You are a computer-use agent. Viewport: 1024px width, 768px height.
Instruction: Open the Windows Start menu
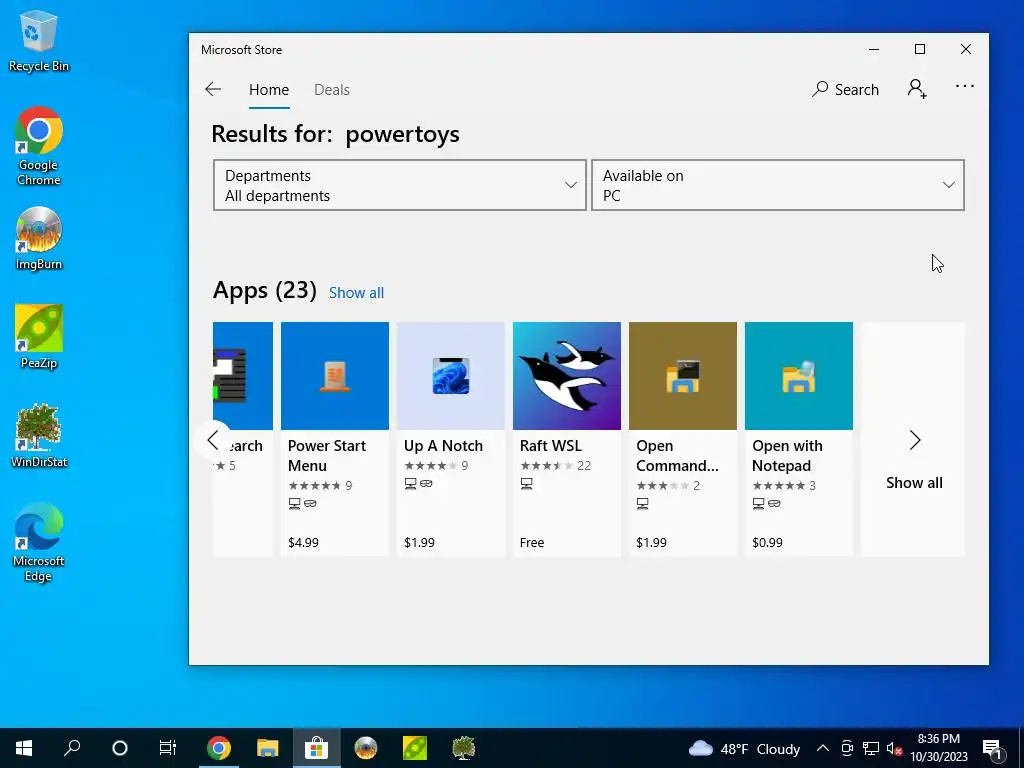[24, 748]
